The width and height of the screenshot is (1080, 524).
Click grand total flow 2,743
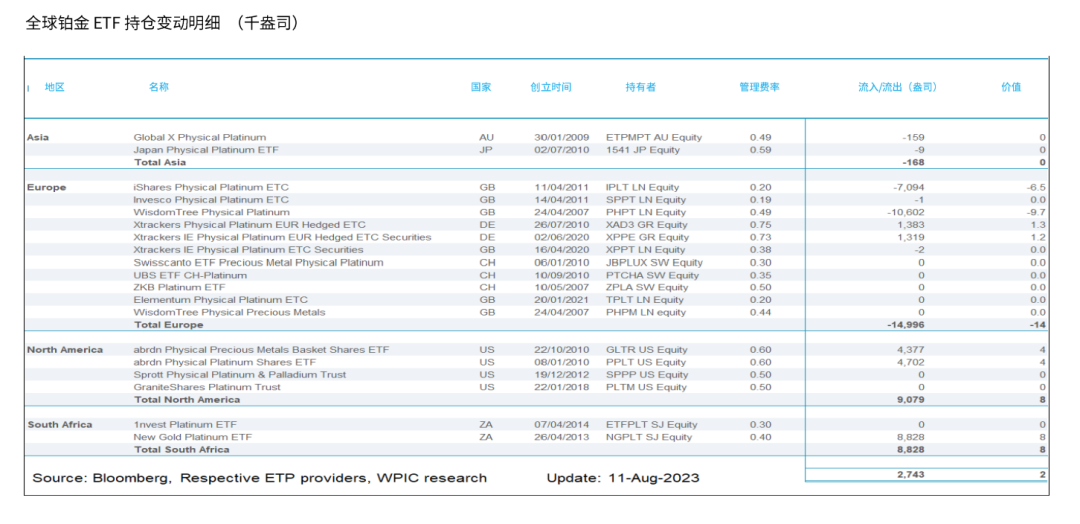click(x=911, y=474)
